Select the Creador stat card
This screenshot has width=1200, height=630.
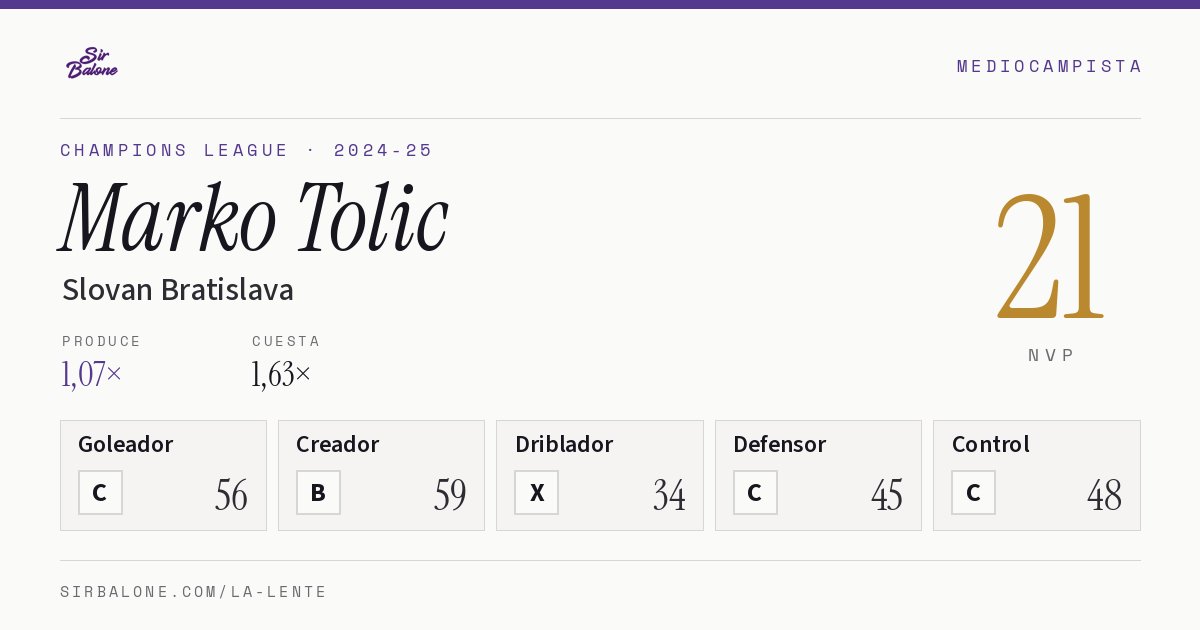coord(381,475)
